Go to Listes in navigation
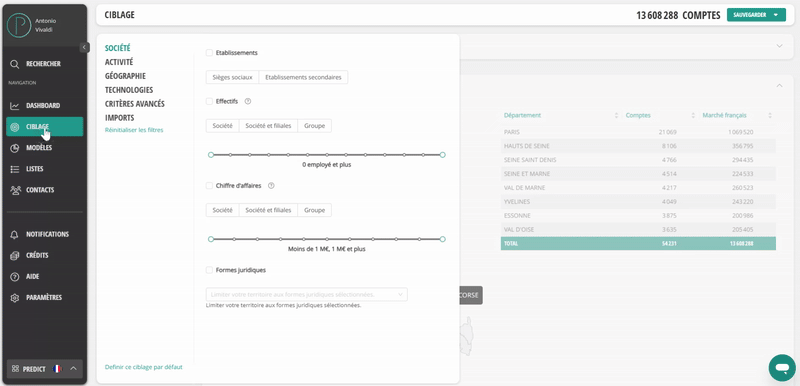The image size is (800, 386). tap(44, 169)
